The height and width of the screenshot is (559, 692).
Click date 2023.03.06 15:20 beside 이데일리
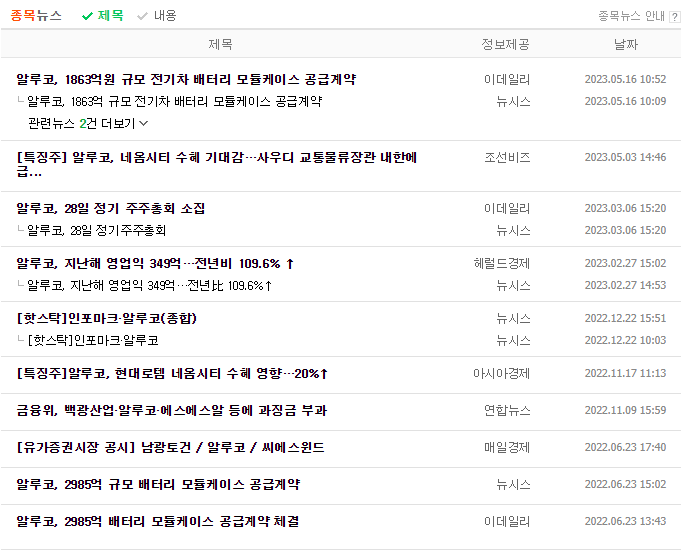[625, 208]
